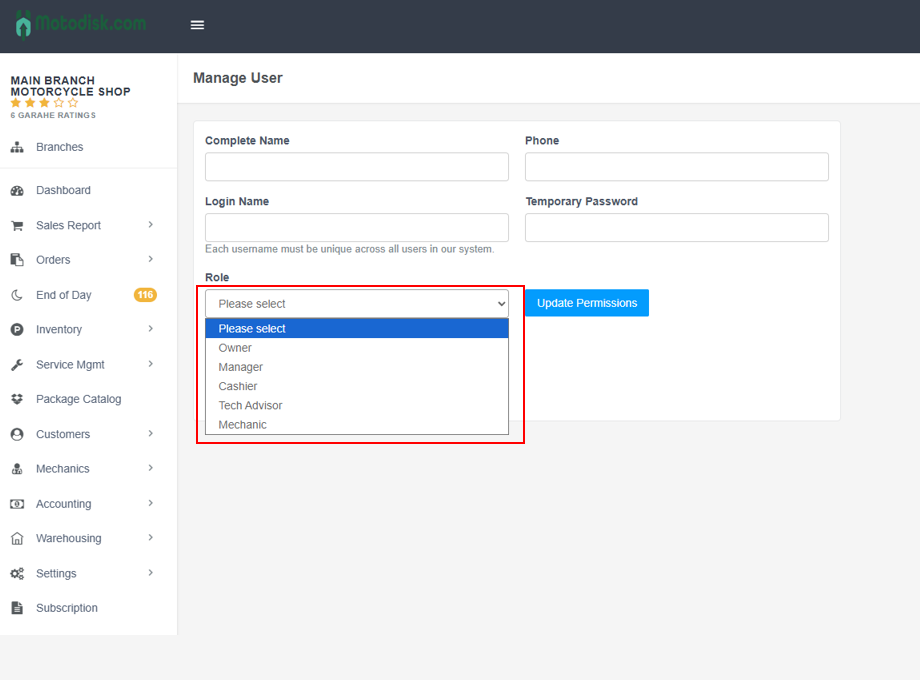
Task: Click the hamburger menu icon in header
Action: (197, 25)
